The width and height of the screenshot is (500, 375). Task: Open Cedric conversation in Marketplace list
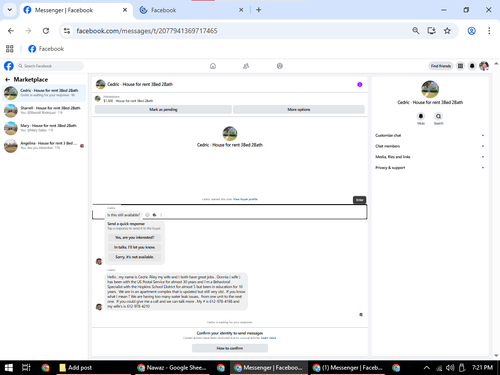44,93
